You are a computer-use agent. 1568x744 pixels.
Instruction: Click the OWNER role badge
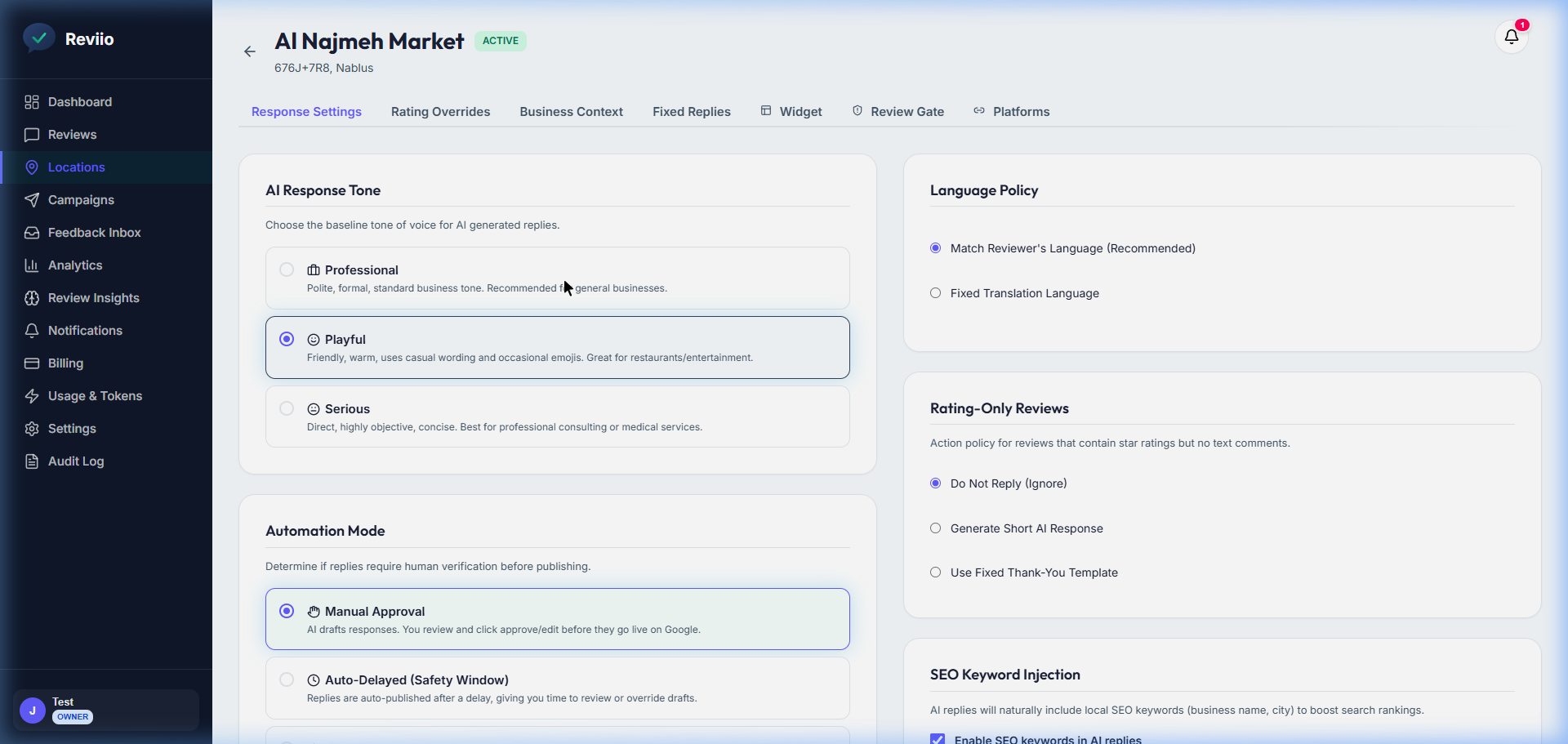tap(73, 717)
